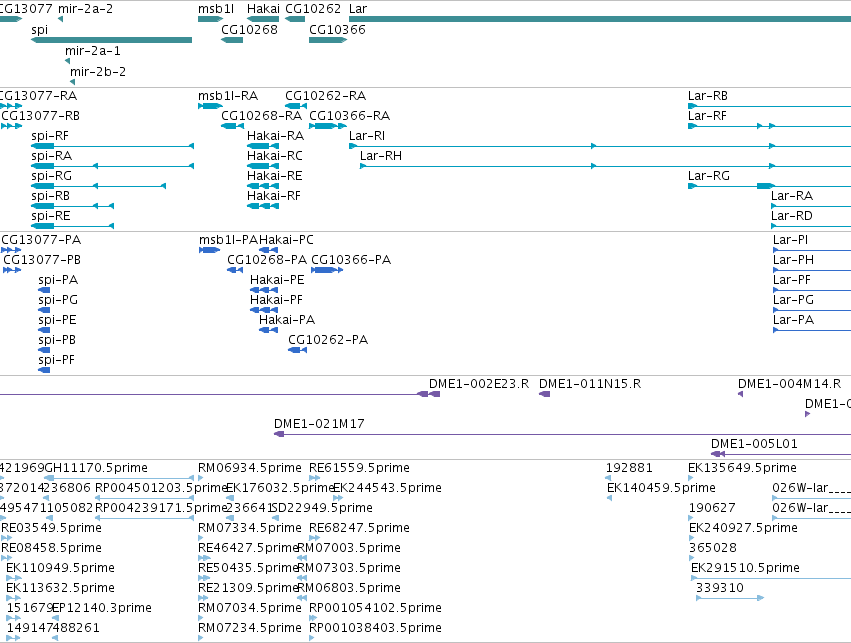
Task: Click EST 339310 label
Action: click(x=720, y=588)
